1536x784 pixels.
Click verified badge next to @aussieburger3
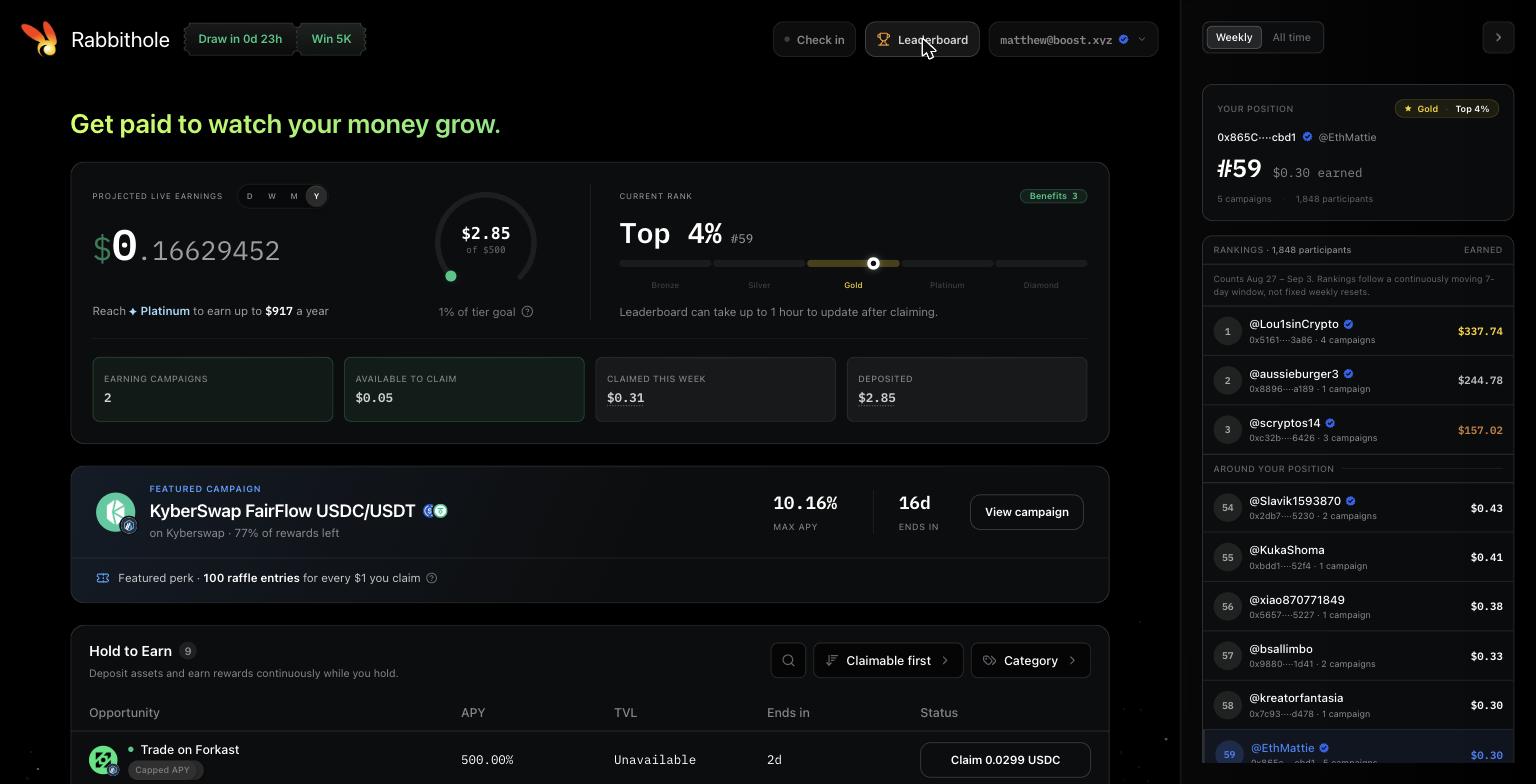1348,374
